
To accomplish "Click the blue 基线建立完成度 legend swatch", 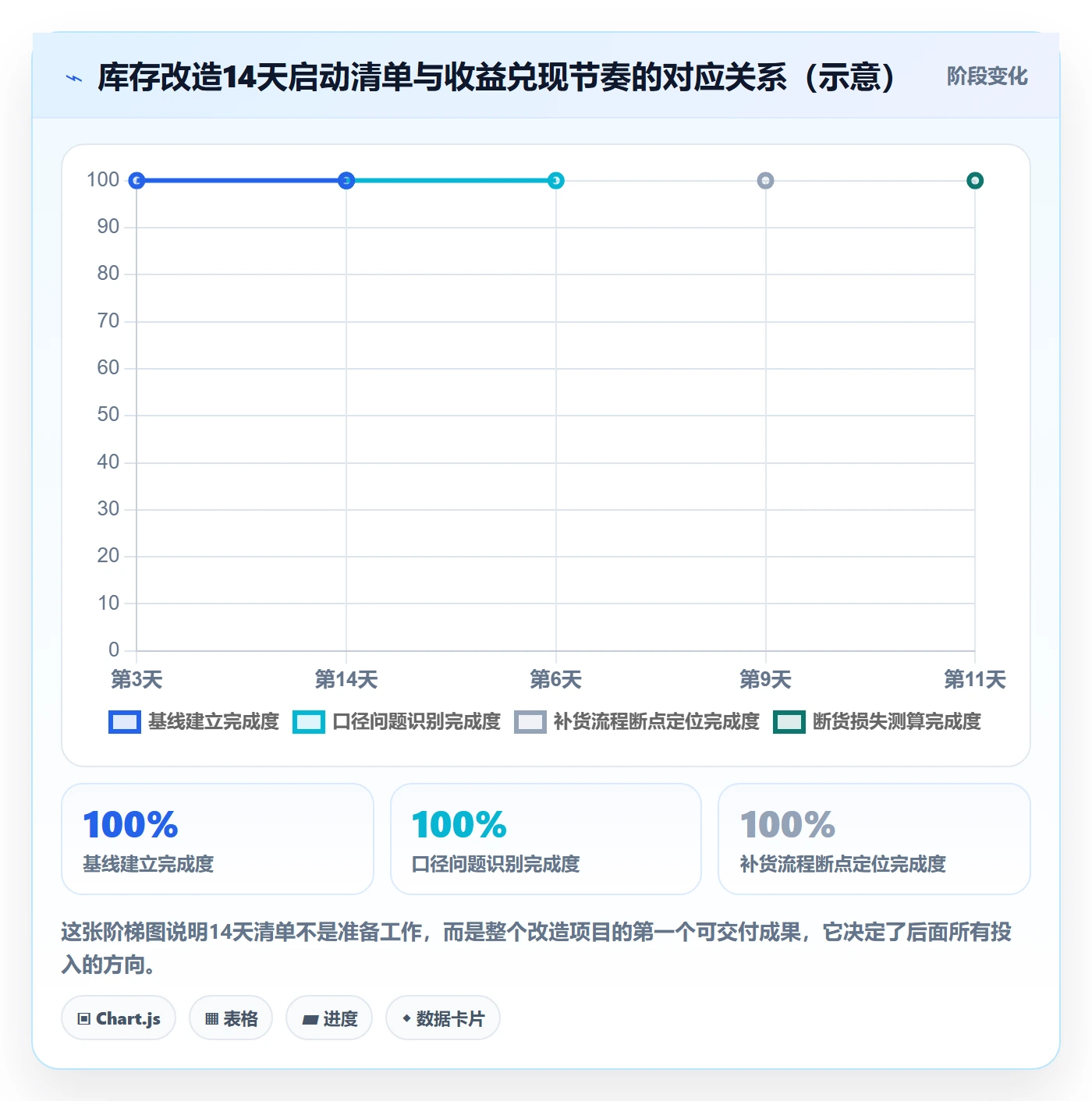I will click(125, 722).
